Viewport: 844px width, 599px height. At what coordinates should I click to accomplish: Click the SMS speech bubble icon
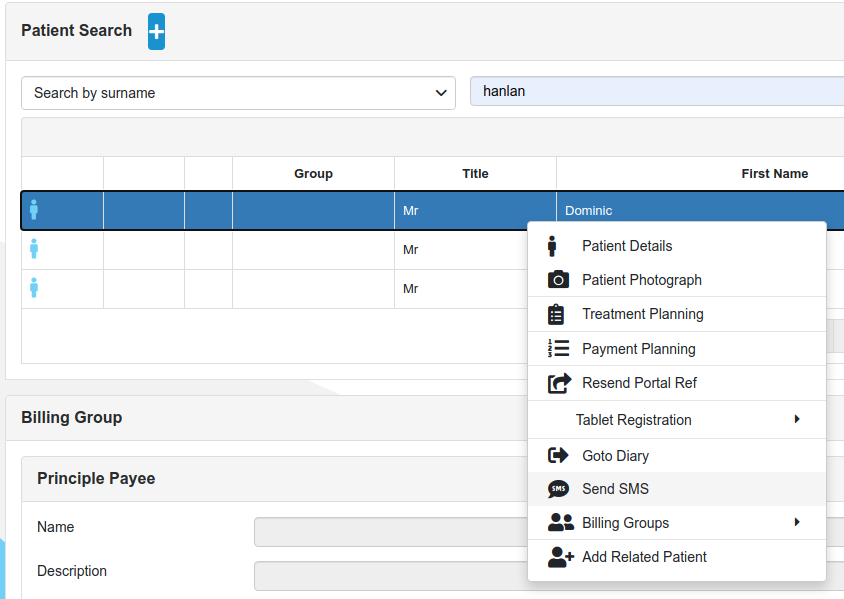pyautogui.click(x=558, y=489)
